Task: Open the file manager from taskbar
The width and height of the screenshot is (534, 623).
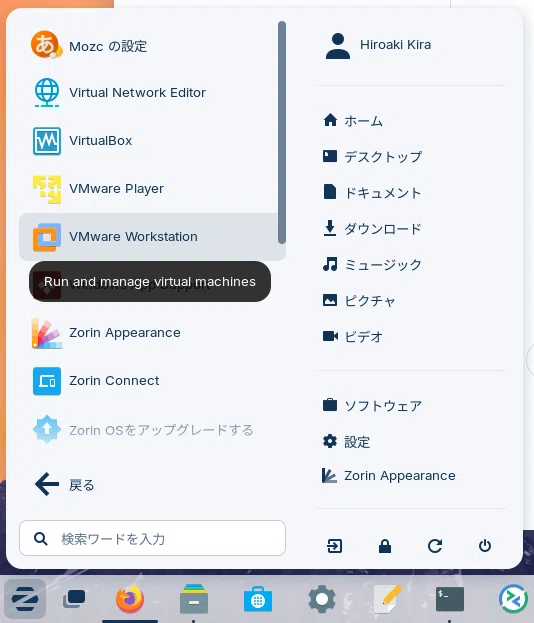Action: click(193, 599)
